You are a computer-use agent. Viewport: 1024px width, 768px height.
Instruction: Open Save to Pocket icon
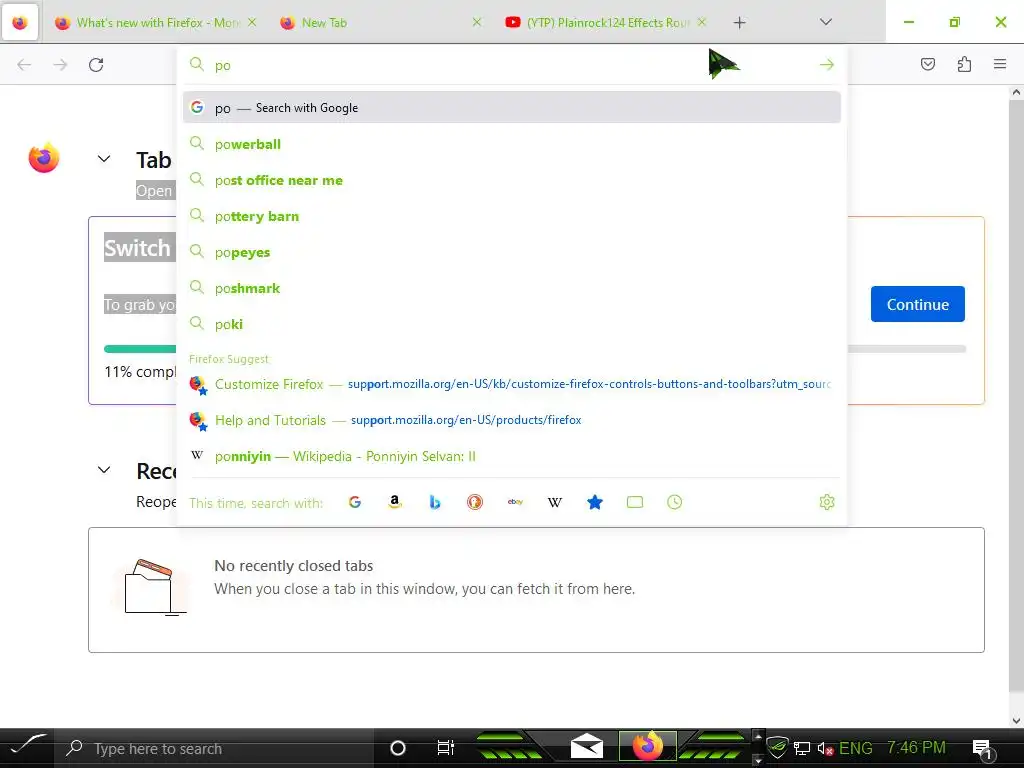[928, 64]
